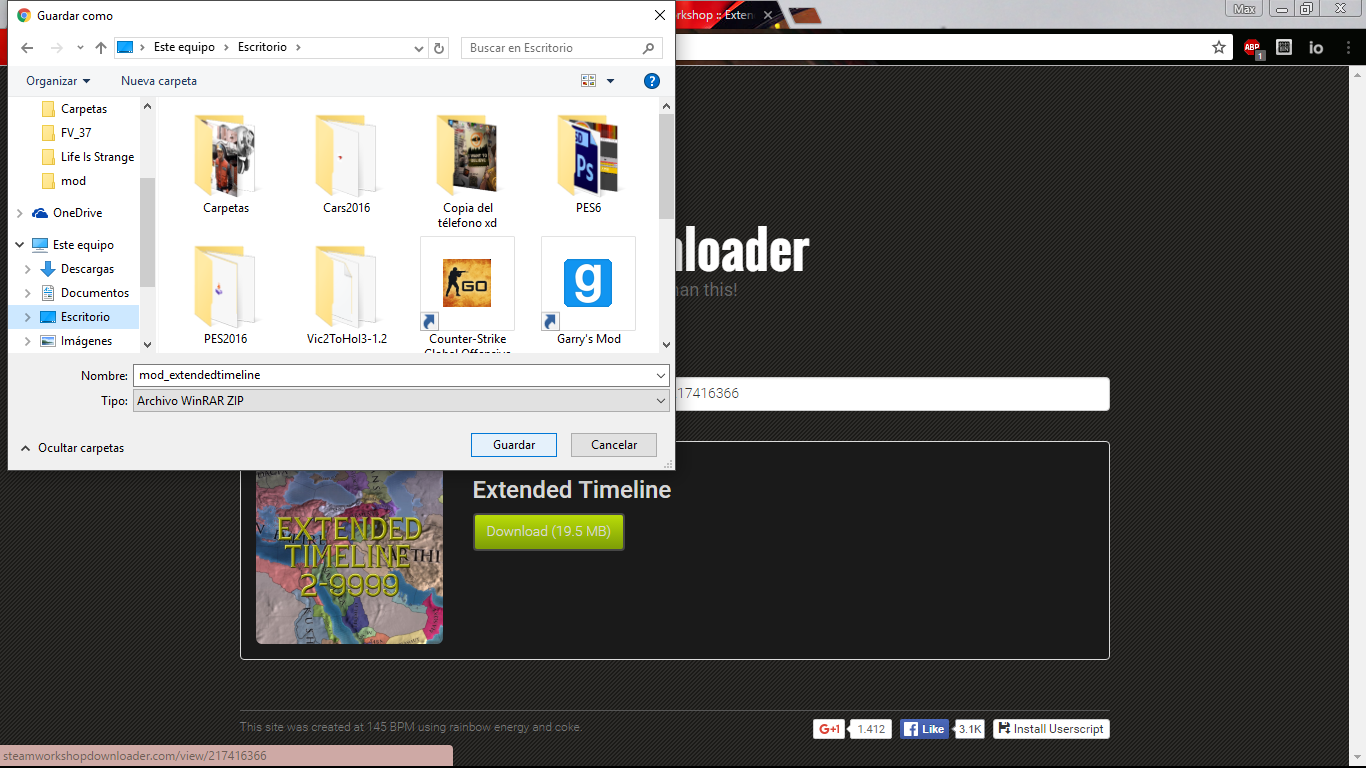Image resolution: width=1366 pixels, height=768 pixels.
Task: Click the Back arrow in save dialog
Action: pyautogui.click(x=27, y=48)
